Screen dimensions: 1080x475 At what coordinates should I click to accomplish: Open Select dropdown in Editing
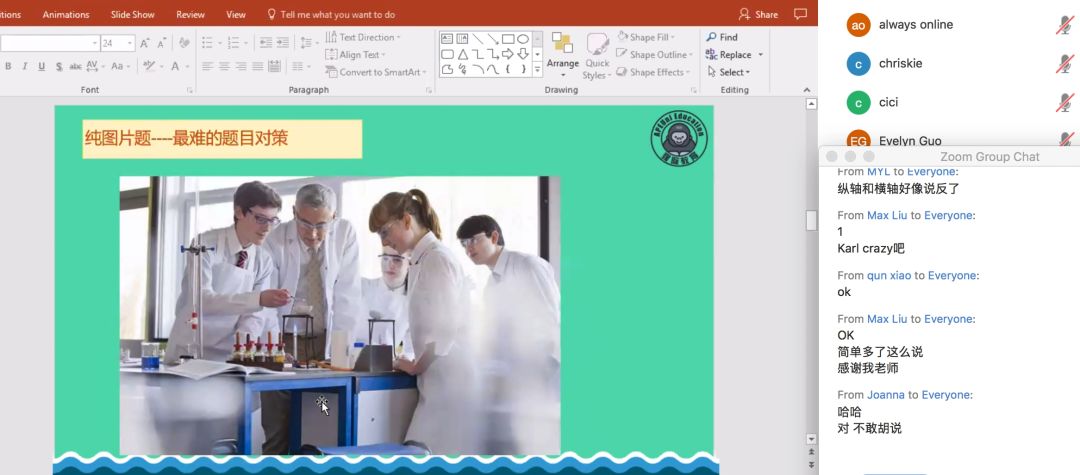pos(729,72)
